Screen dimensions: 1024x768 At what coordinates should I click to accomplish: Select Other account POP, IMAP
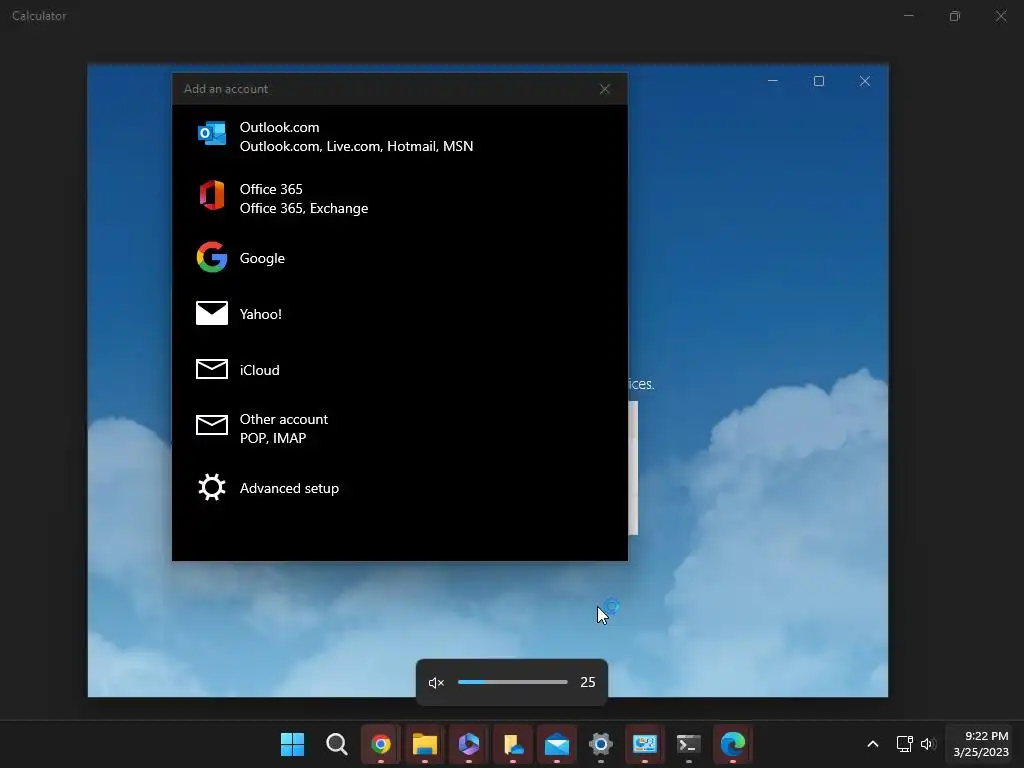(x=400, y=428)
